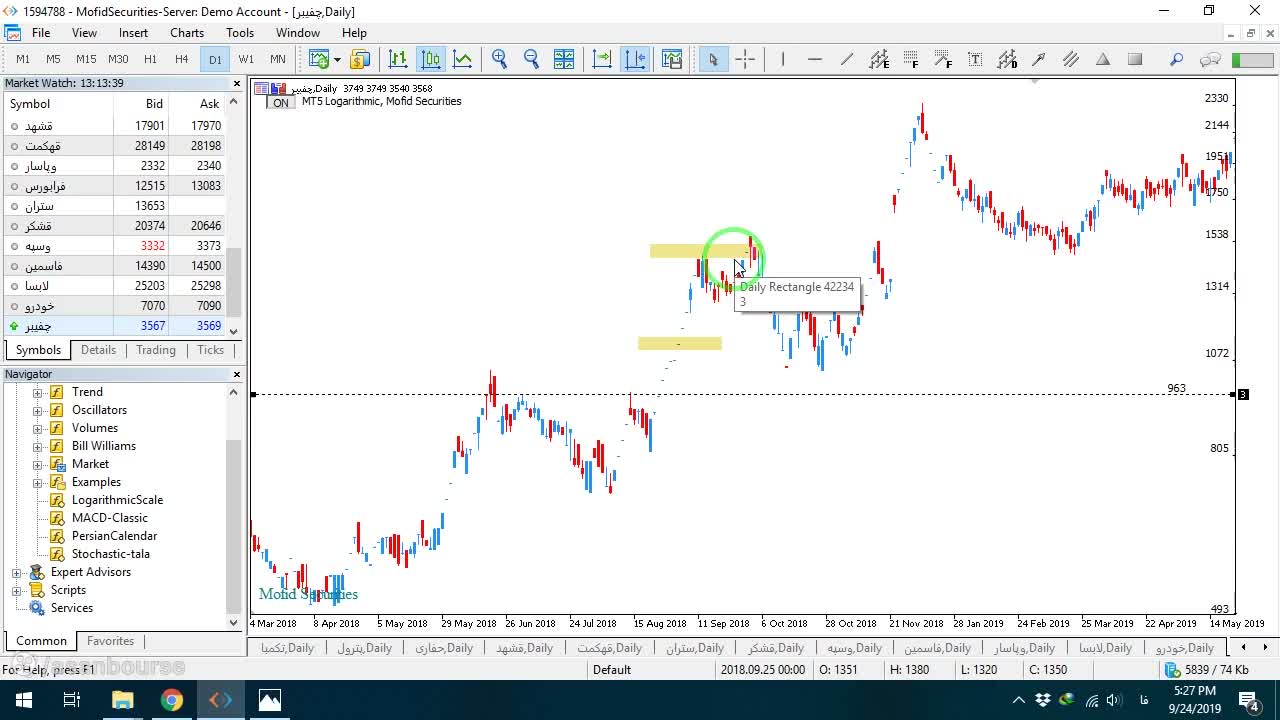Click the ON button on chart
This screenshot has height=720, width=1280.
281,102
